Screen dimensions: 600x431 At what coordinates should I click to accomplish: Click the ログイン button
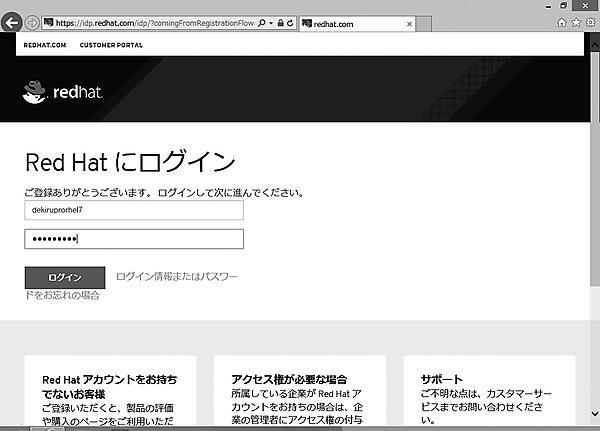pos(65,278)
